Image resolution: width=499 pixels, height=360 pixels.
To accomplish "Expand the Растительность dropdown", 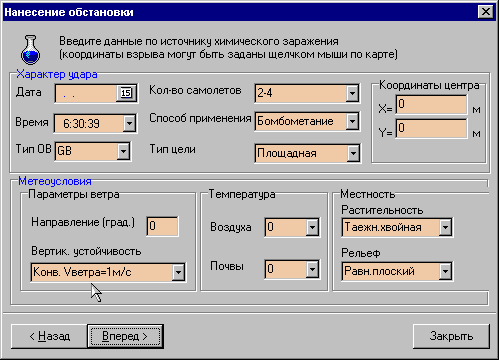I will click(445, 228).
